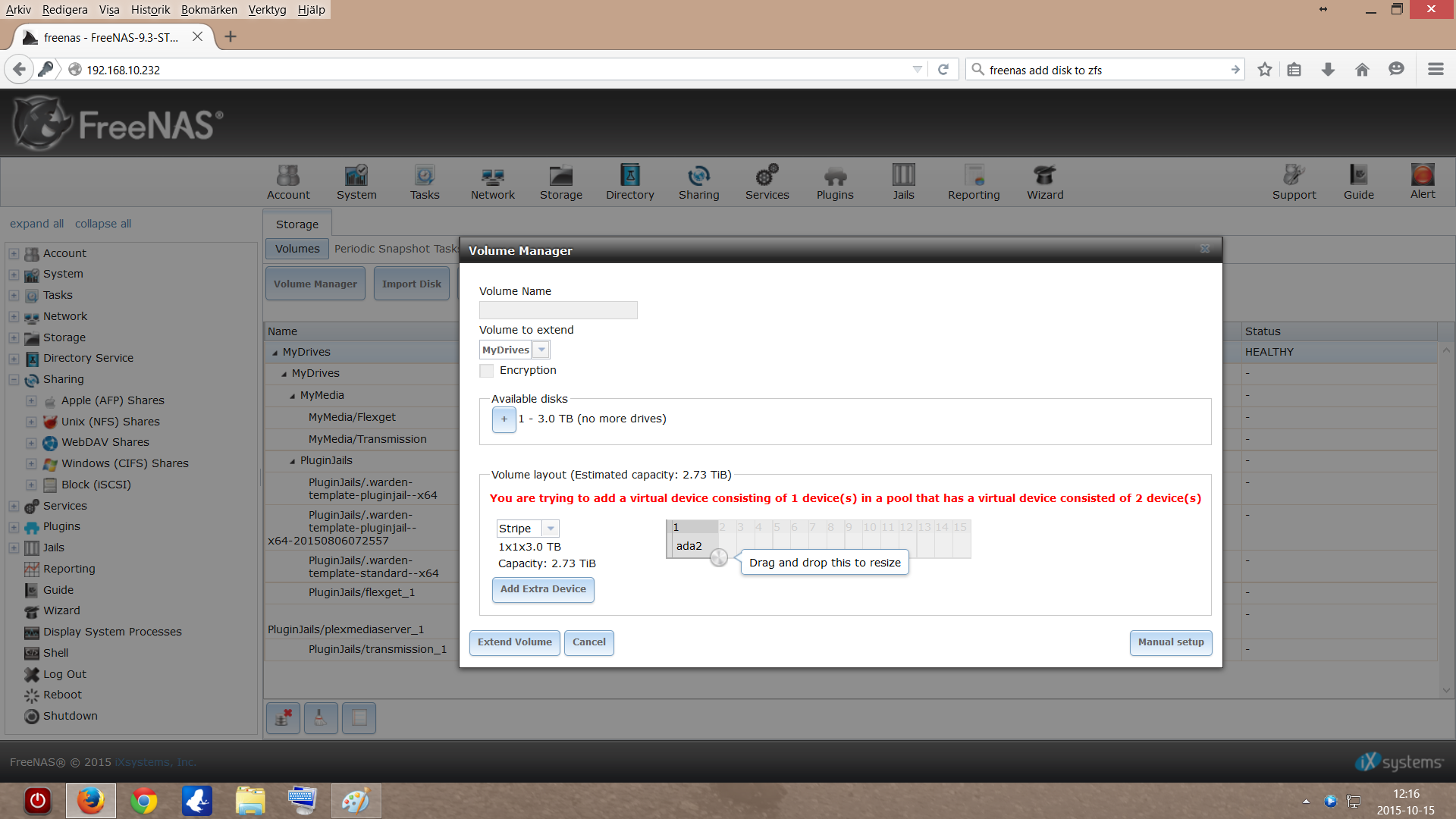The width and height of the screenshot is (1456, 819).
Task: Click the address bar URL
Action: (x=123, y=70)
